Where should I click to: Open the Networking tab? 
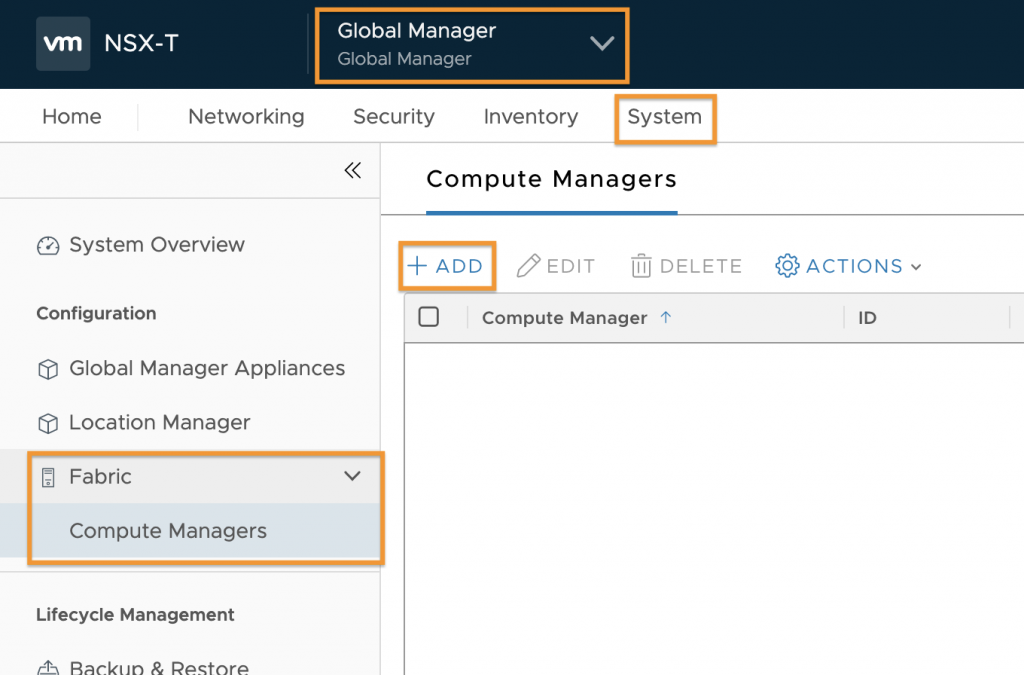246,116
